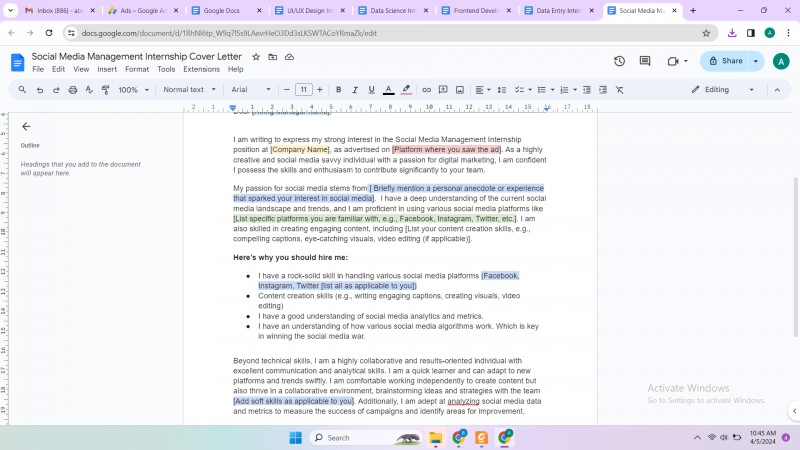Open the zoom level dropdown
The width and height of the screenshot is (800, 450).
tap(134, 90)
